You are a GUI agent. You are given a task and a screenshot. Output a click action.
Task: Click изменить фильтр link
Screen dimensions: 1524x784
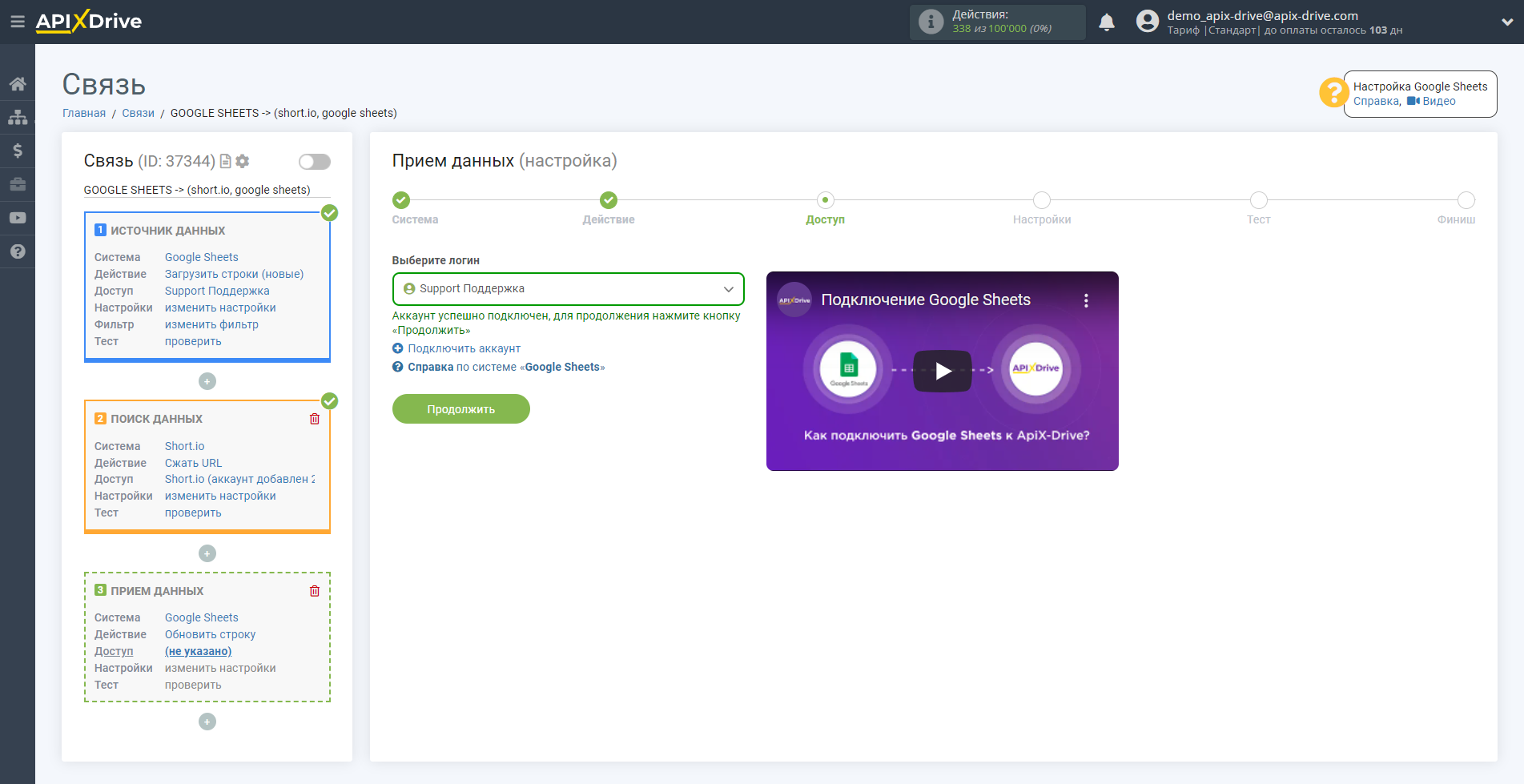211,324
